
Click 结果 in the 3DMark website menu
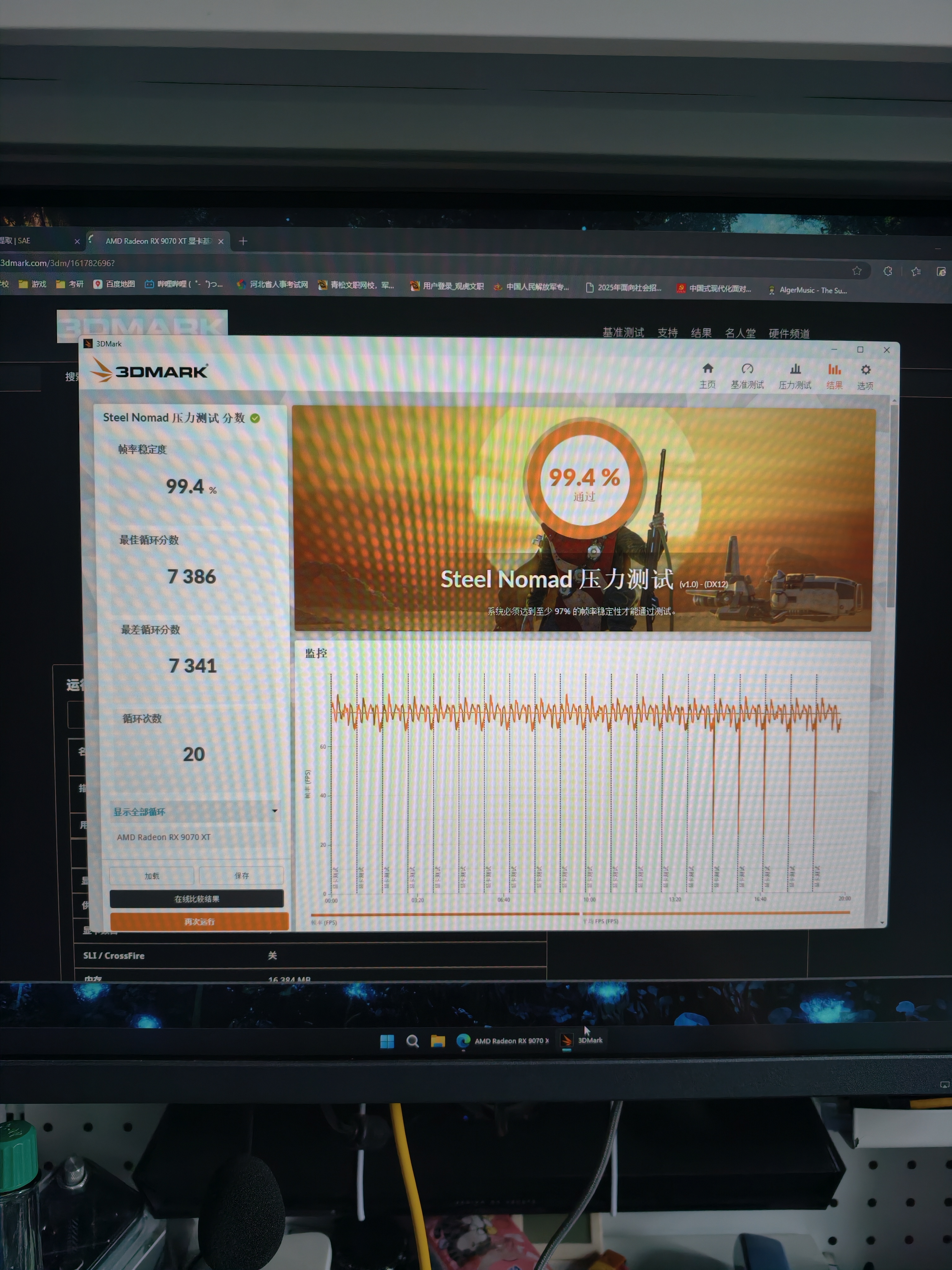click(701, 333)
